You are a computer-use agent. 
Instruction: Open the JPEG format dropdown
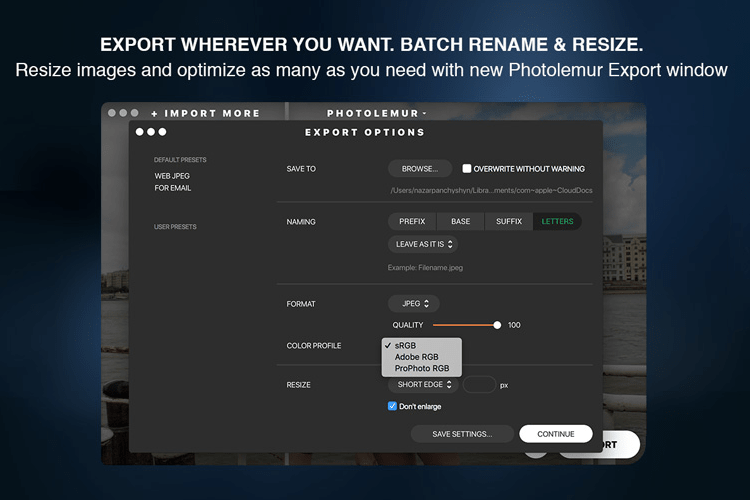(x=414, y=303)
